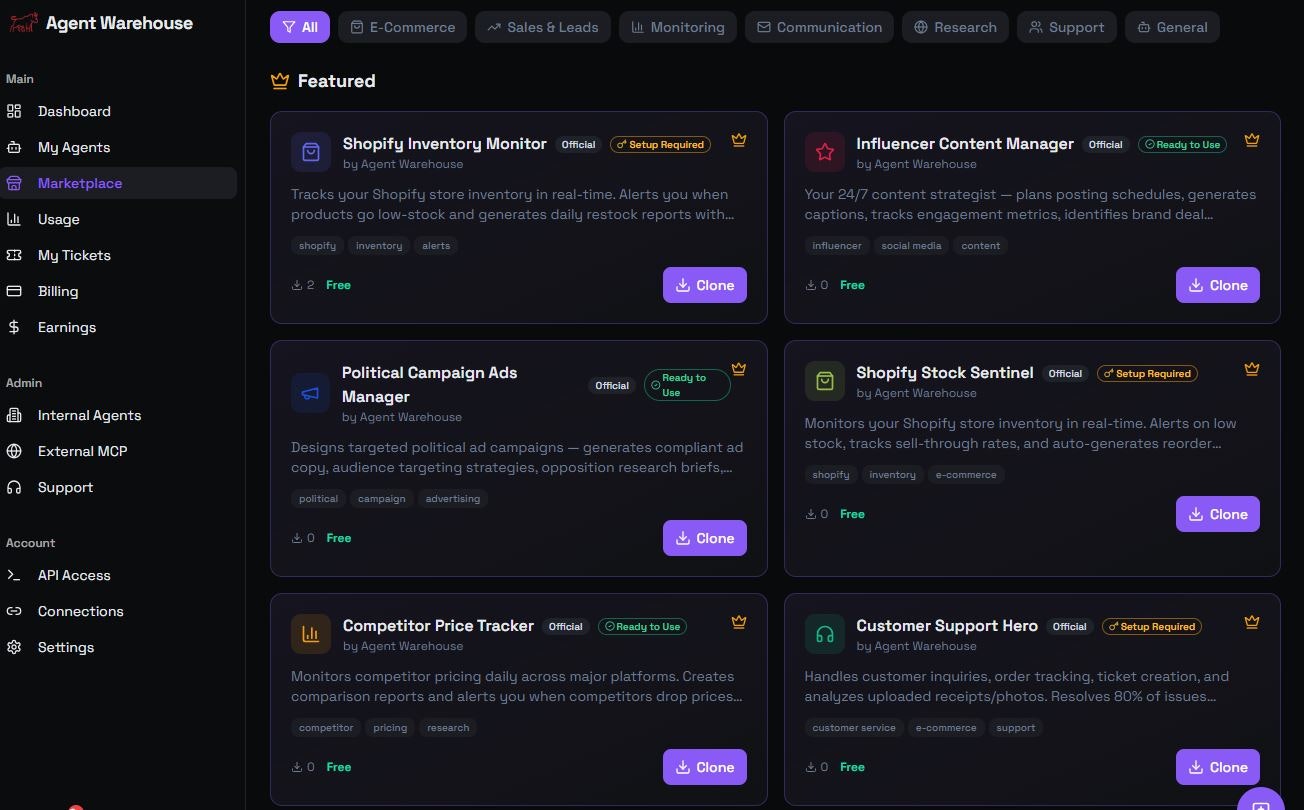
Task: Clone the Shopify Inventory Monitor agent
Action: coord(705,285)
